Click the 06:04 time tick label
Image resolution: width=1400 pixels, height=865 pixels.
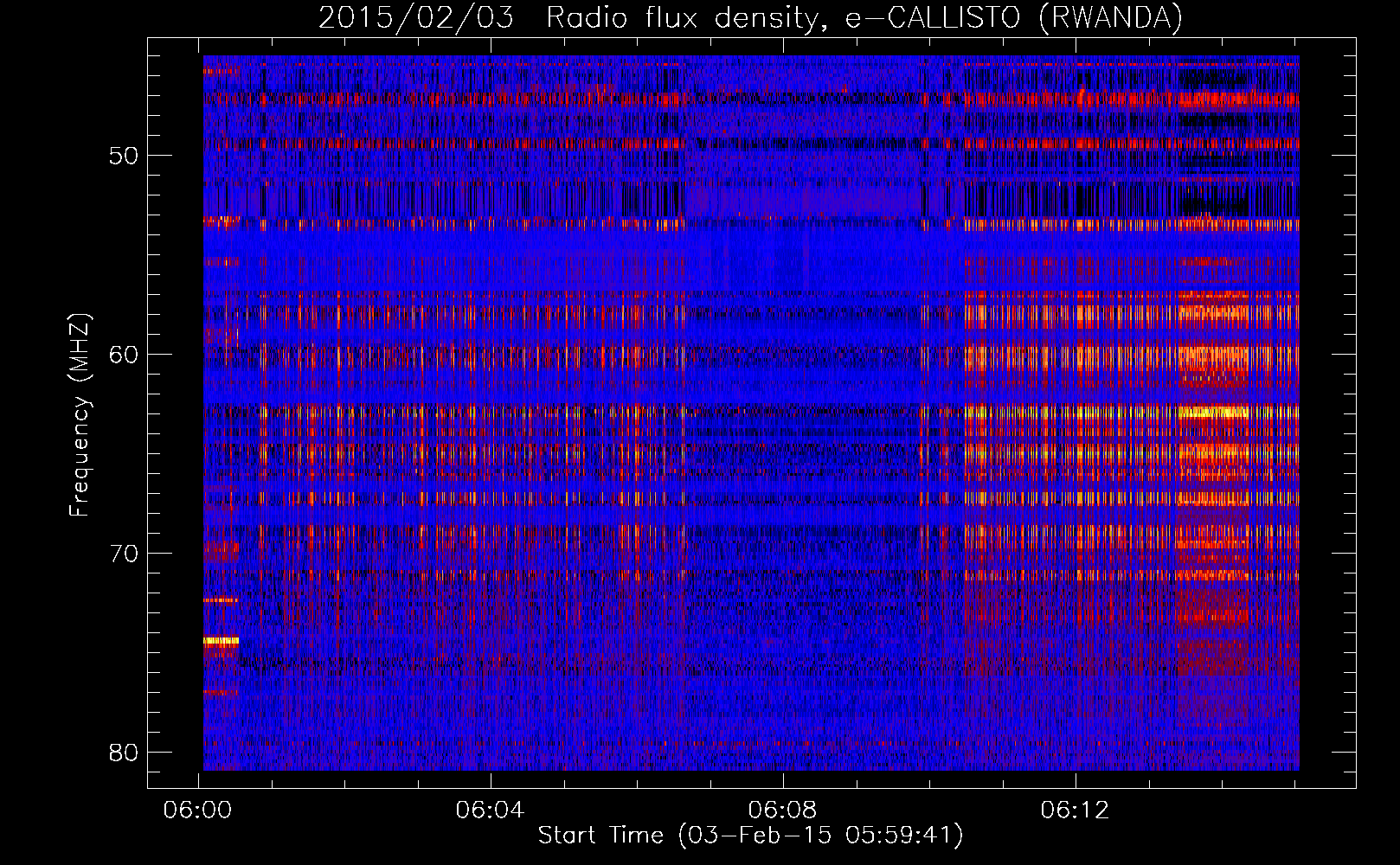[491, 810]
